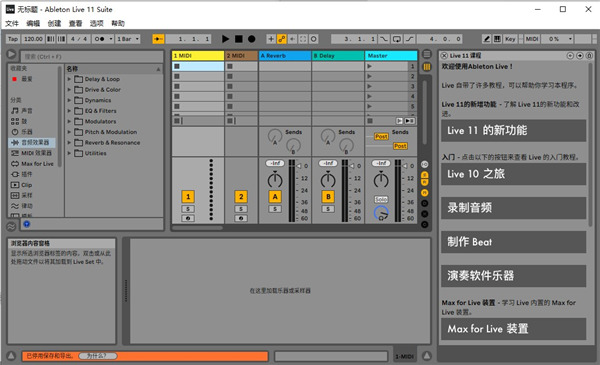Click the 为什么? button in status bar
Screen dimensions: 600x365
tap(98, 356)
